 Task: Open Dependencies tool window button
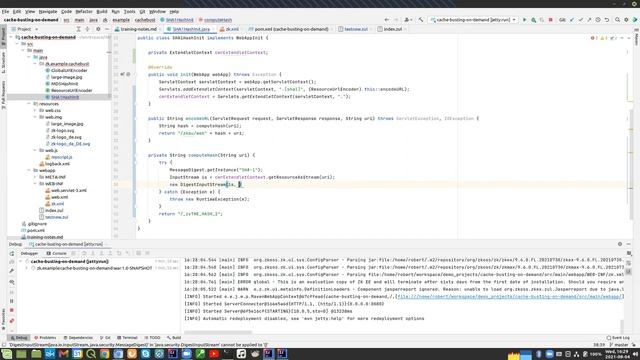(78, 338)
